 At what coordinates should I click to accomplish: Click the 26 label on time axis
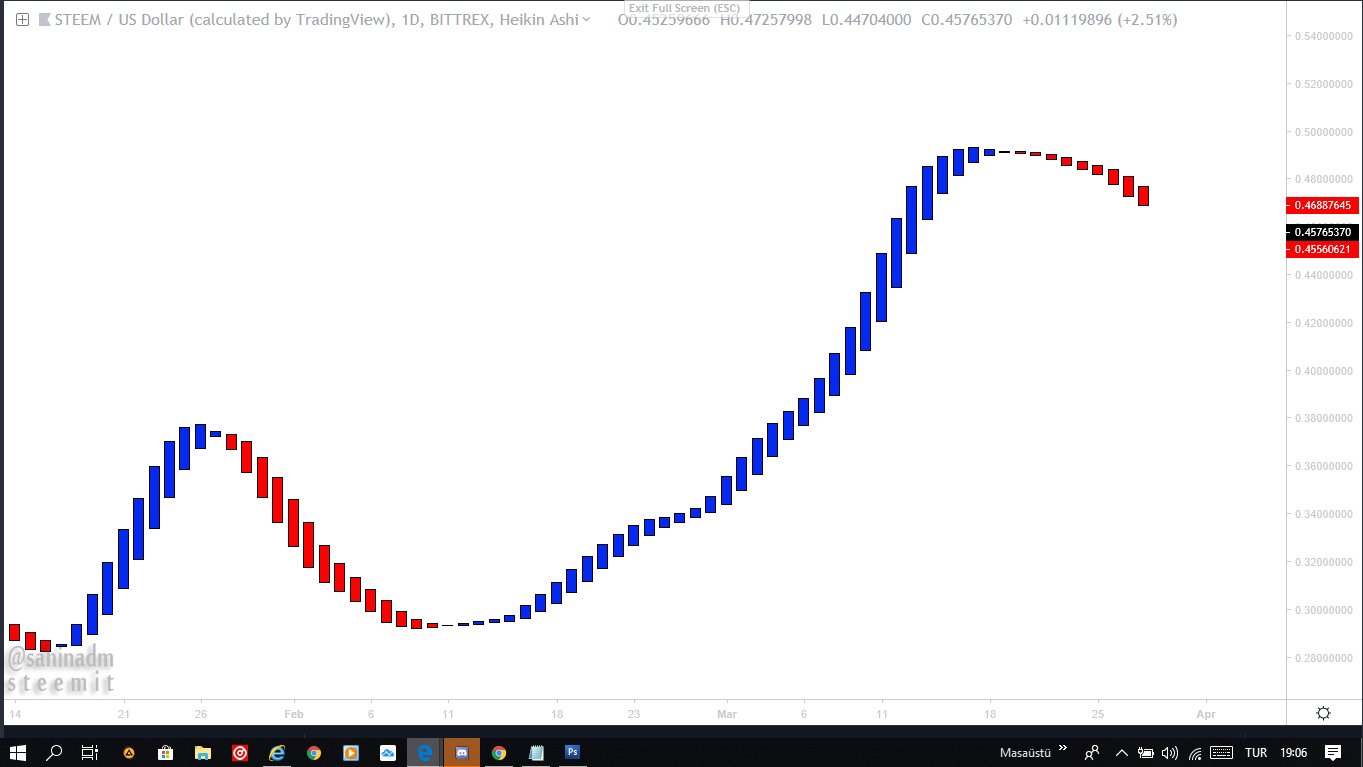click(x=200, y=714)
